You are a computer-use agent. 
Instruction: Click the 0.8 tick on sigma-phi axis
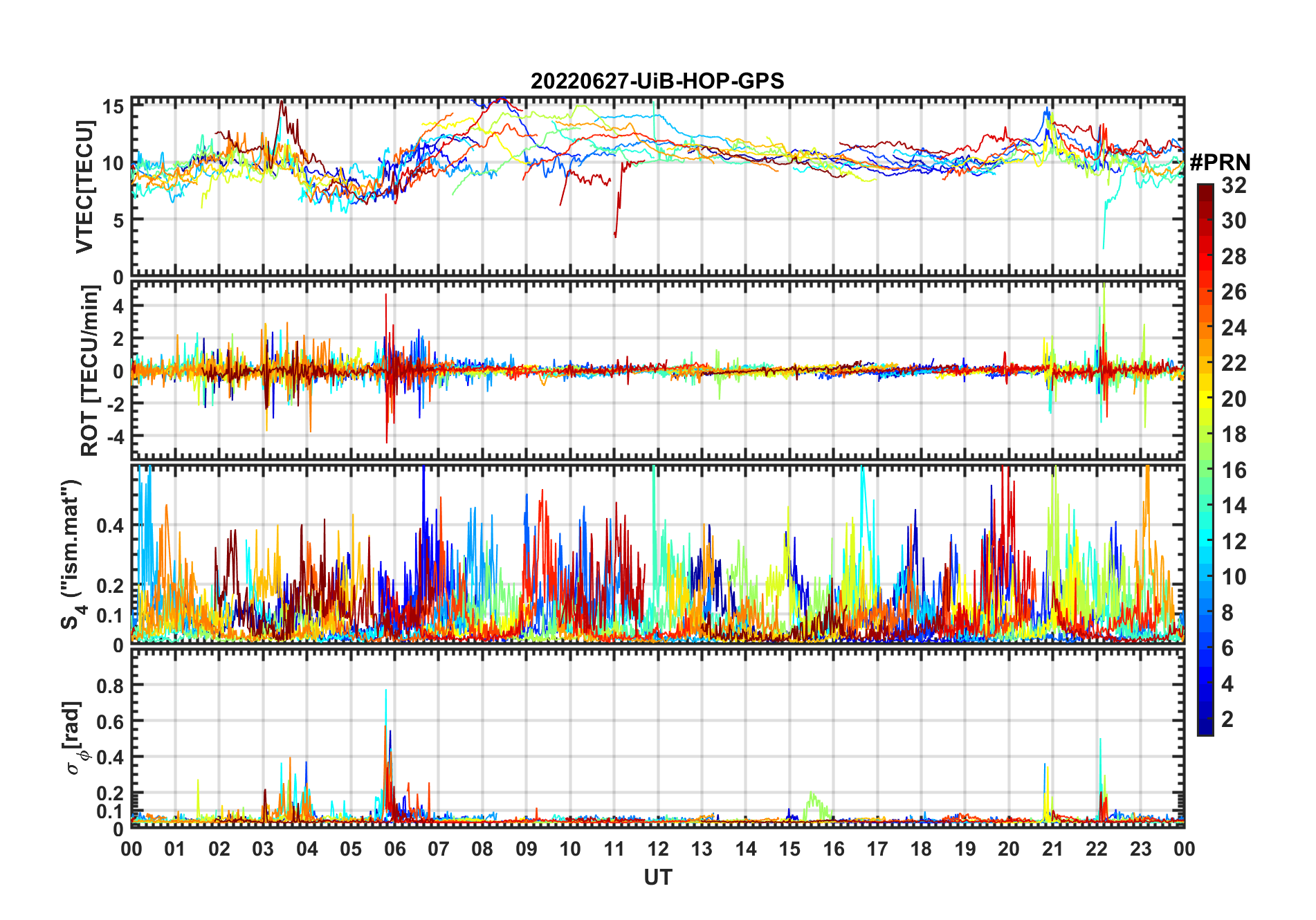coord(111,686)
